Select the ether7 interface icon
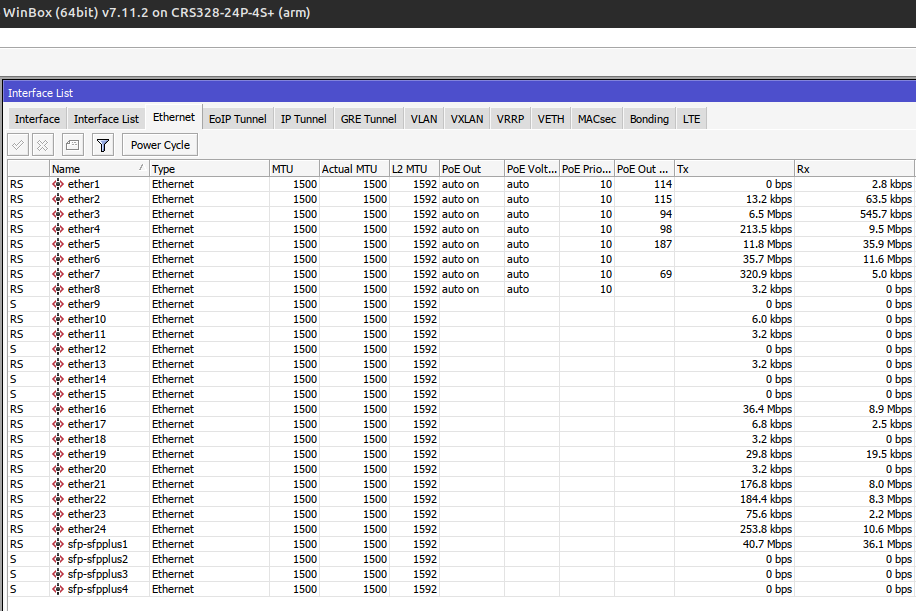 (x=58, y=274)
